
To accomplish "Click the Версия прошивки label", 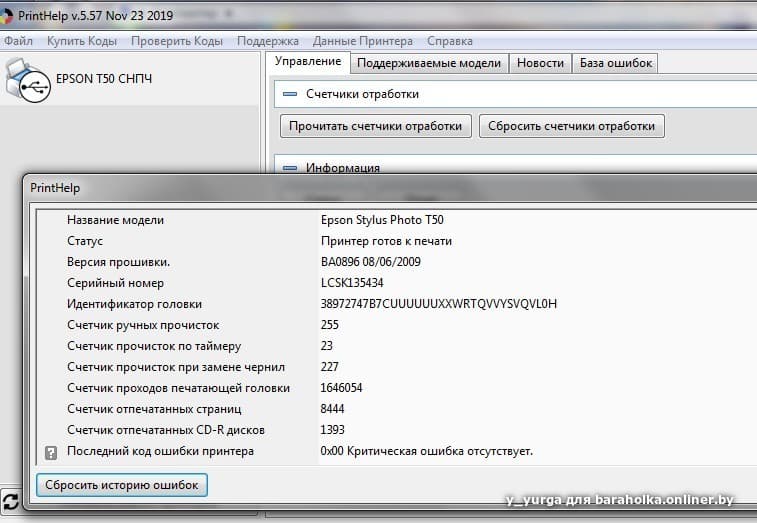I will [118, 262].
